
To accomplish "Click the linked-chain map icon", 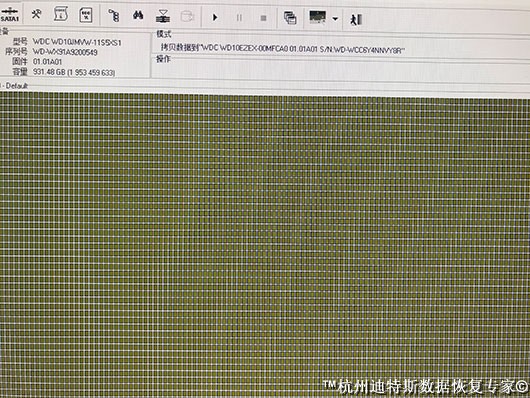I will (114, 16).
